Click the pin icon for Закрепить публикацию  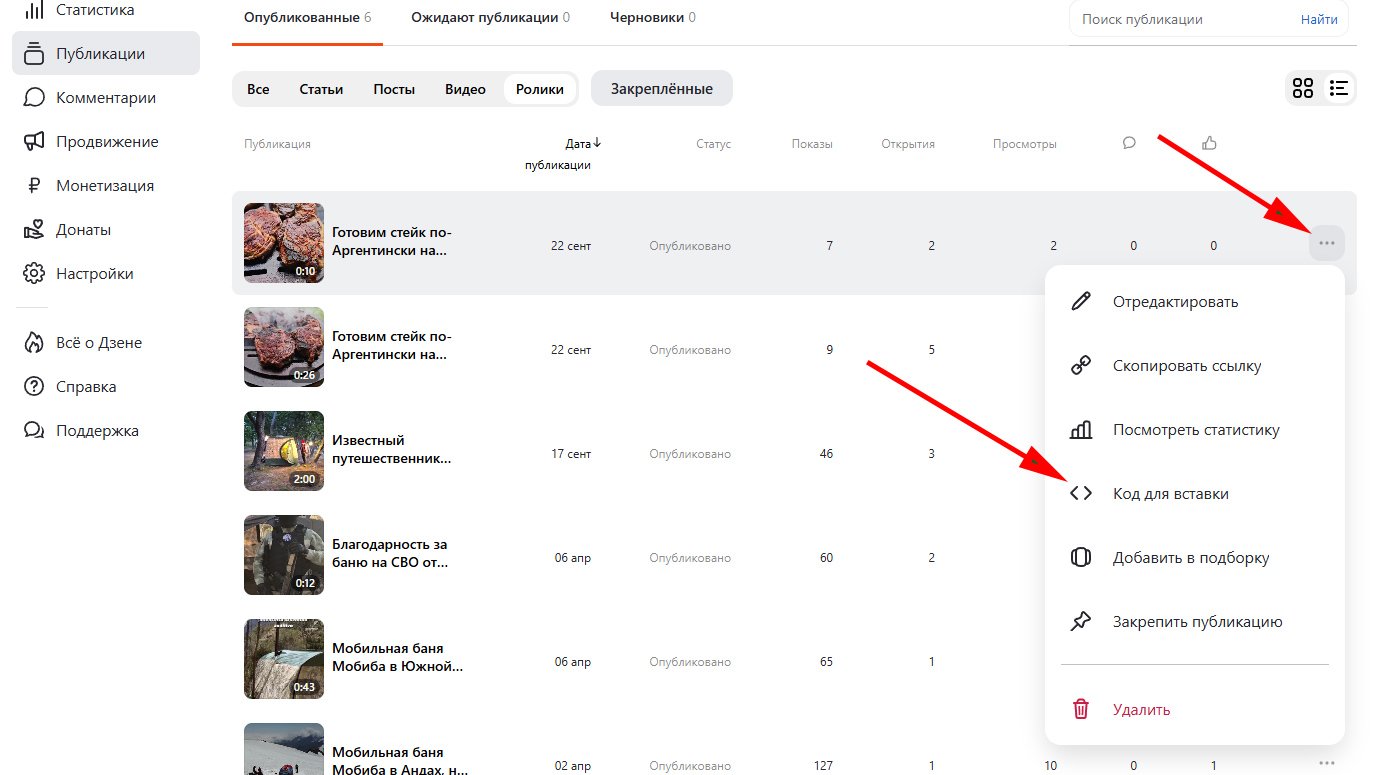(x=1081, y=622)
